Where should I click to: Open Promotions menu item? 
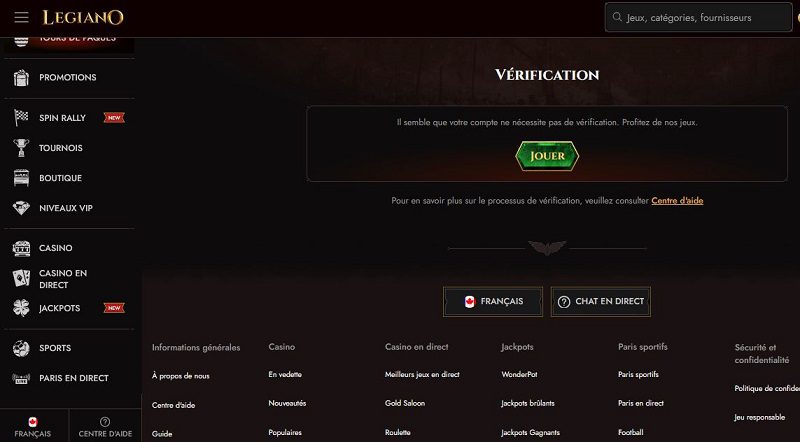point(69,78)
